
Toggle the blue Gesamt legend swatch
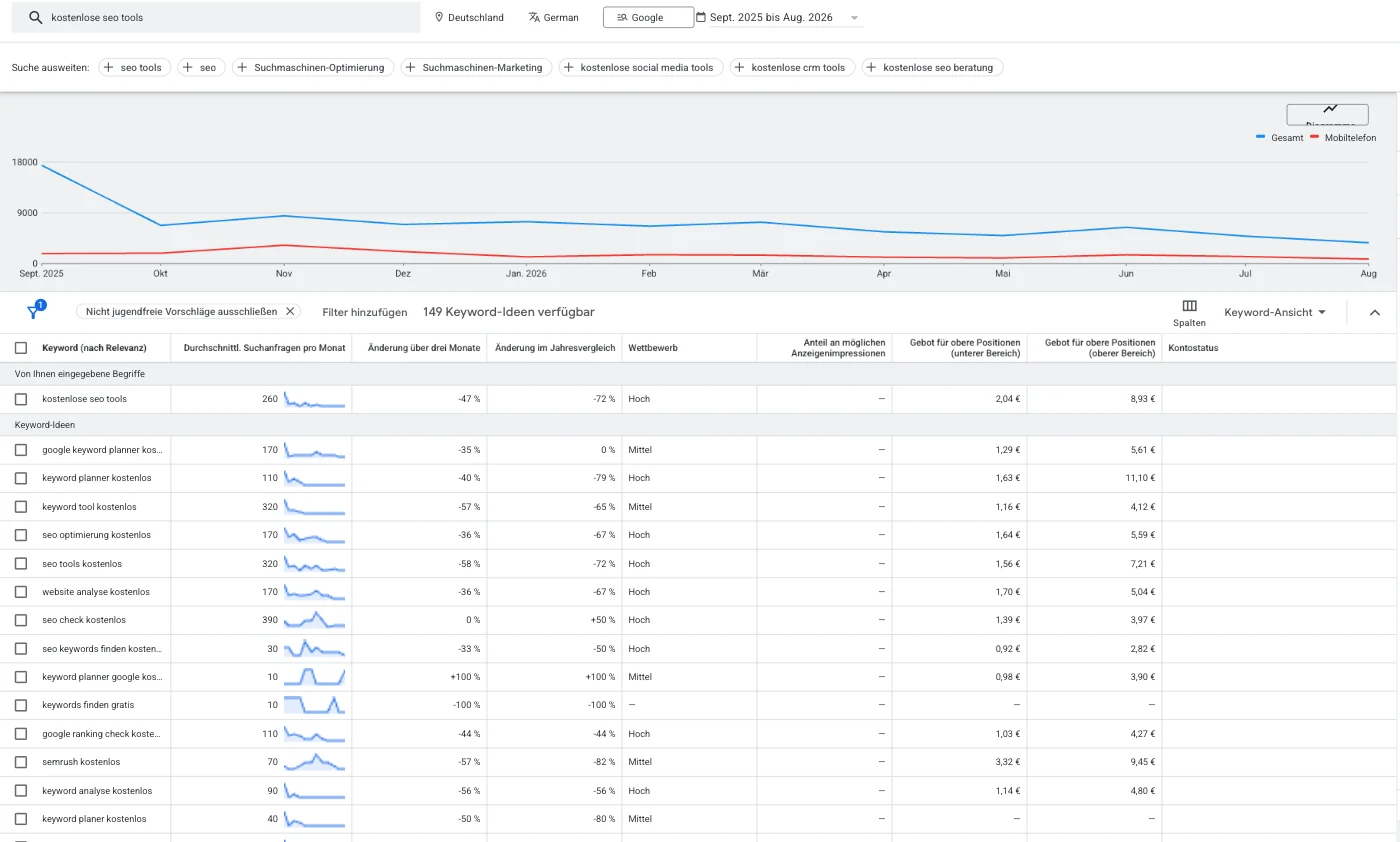pyautogui.click(x=1261, y=138)
